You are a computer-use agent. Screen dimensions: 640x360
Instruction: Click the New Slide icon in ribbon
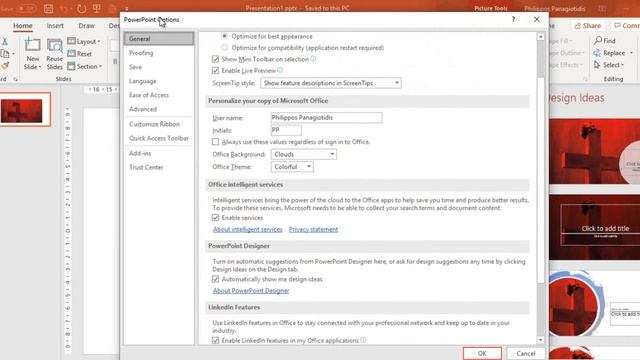33,45
